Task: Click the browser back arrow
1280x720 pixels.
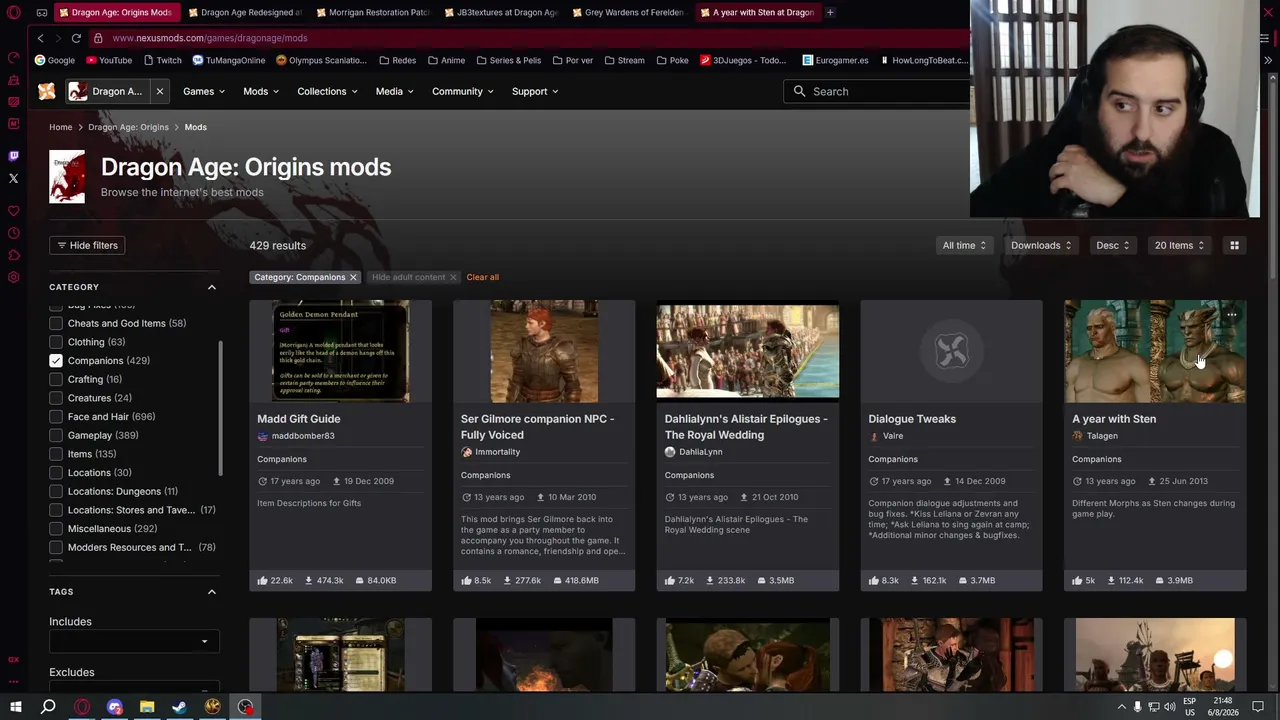Action: (x=40, y=38)
